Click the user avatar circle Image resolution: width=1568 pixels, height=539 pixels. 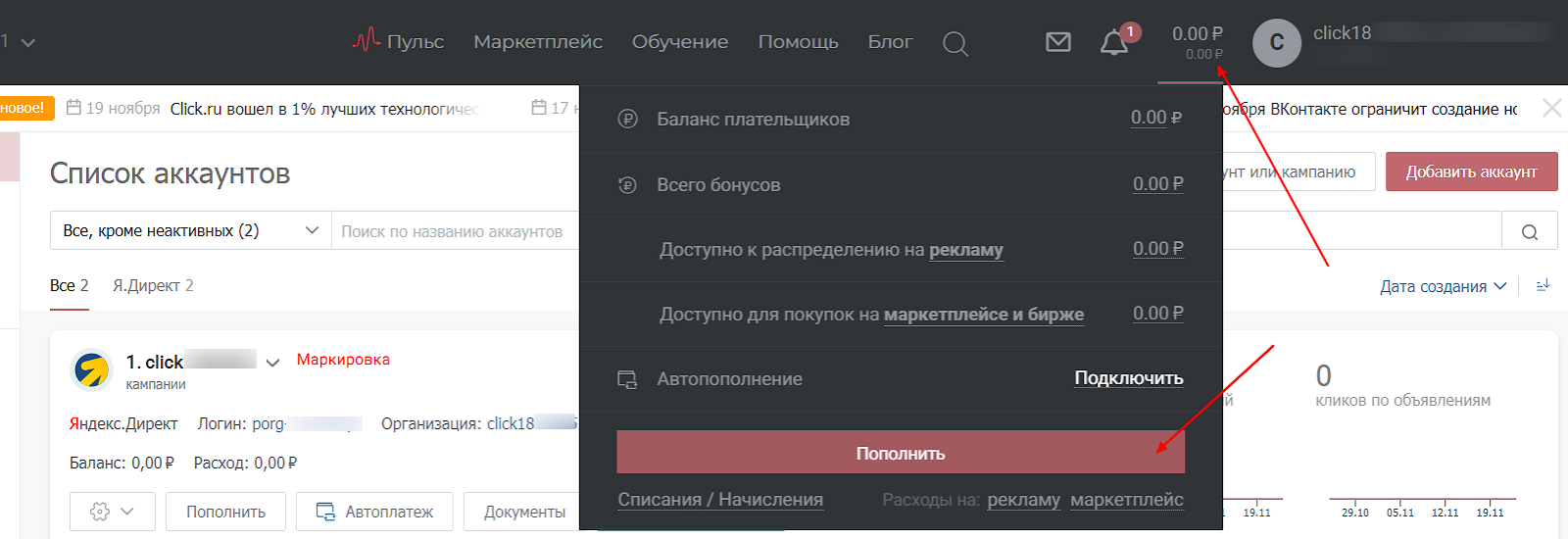click(x=1276, y=43)
